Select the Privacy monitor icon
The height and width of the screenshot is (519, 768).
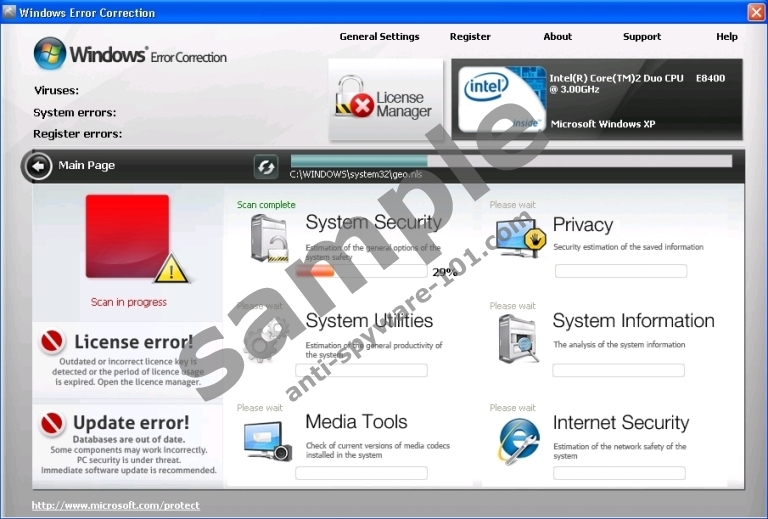(x=518, y=238)
